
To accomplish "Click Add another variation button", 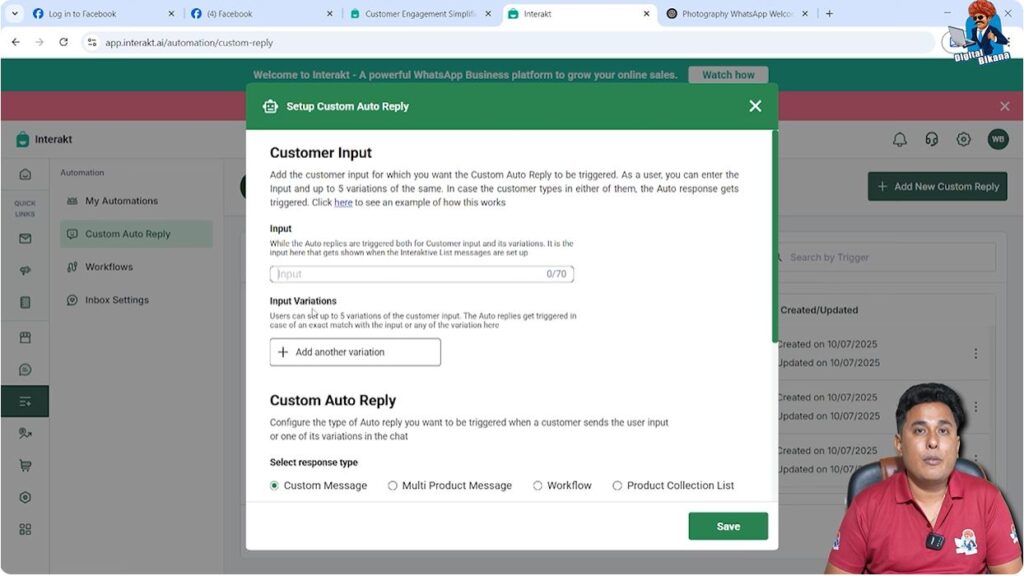I will (x=355, y=352).
